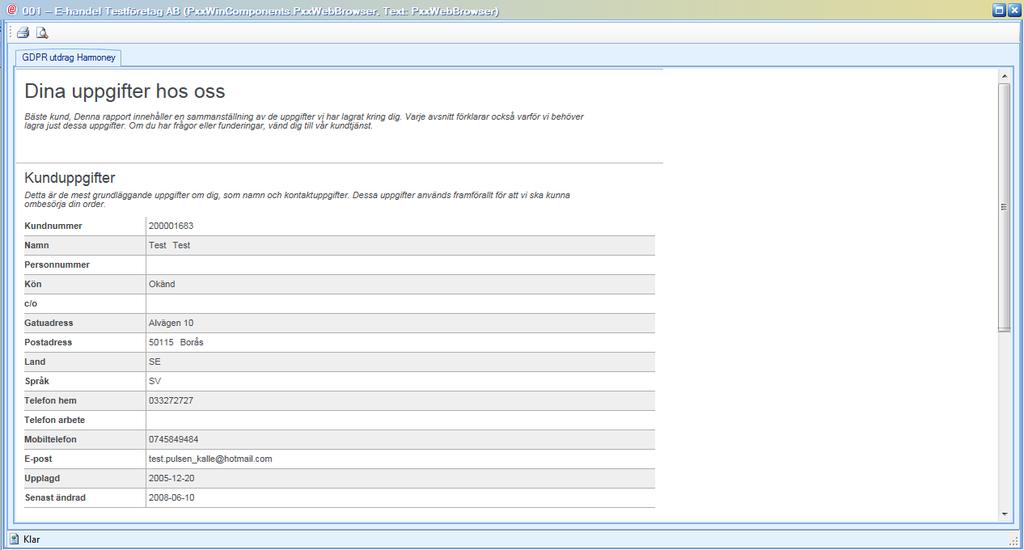Click the paragraph starting 'Detta är de mest'
The height and width of the screenshot is (550, 1024).
coord(297,200)
